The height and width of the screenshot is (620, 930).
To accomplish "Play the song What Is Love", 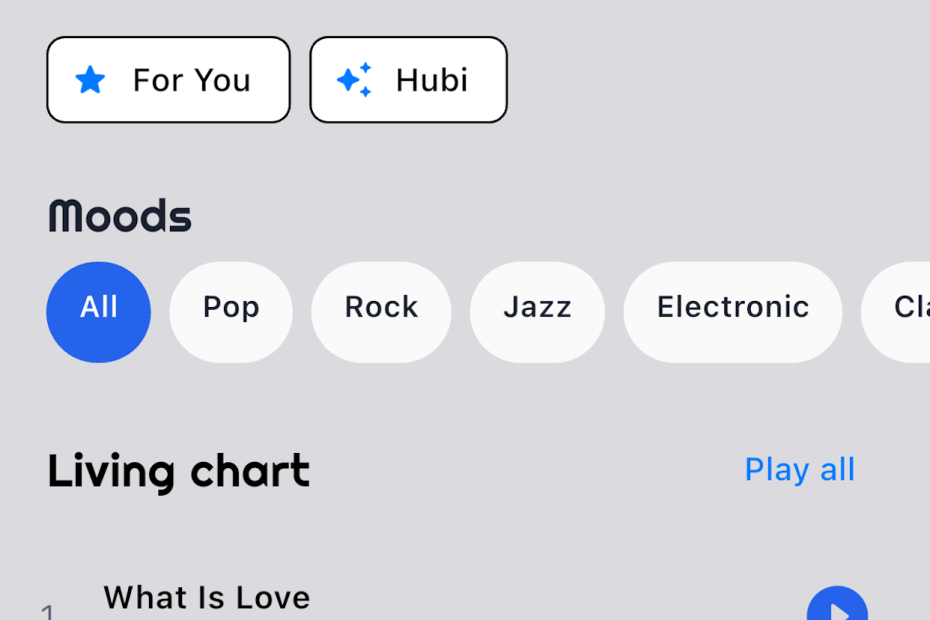I will [x=837, y=603].
